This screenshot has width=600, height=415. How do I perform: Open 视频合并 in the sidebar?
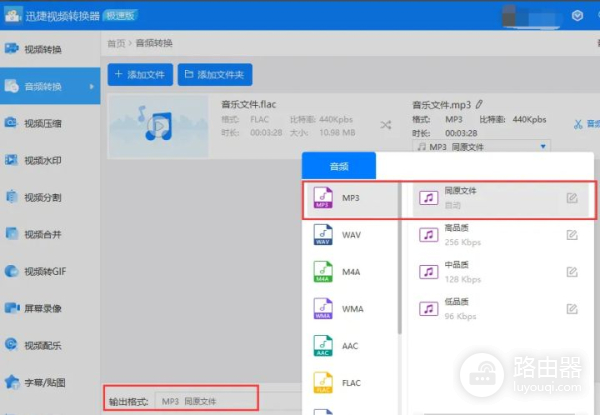coord(50,234)
